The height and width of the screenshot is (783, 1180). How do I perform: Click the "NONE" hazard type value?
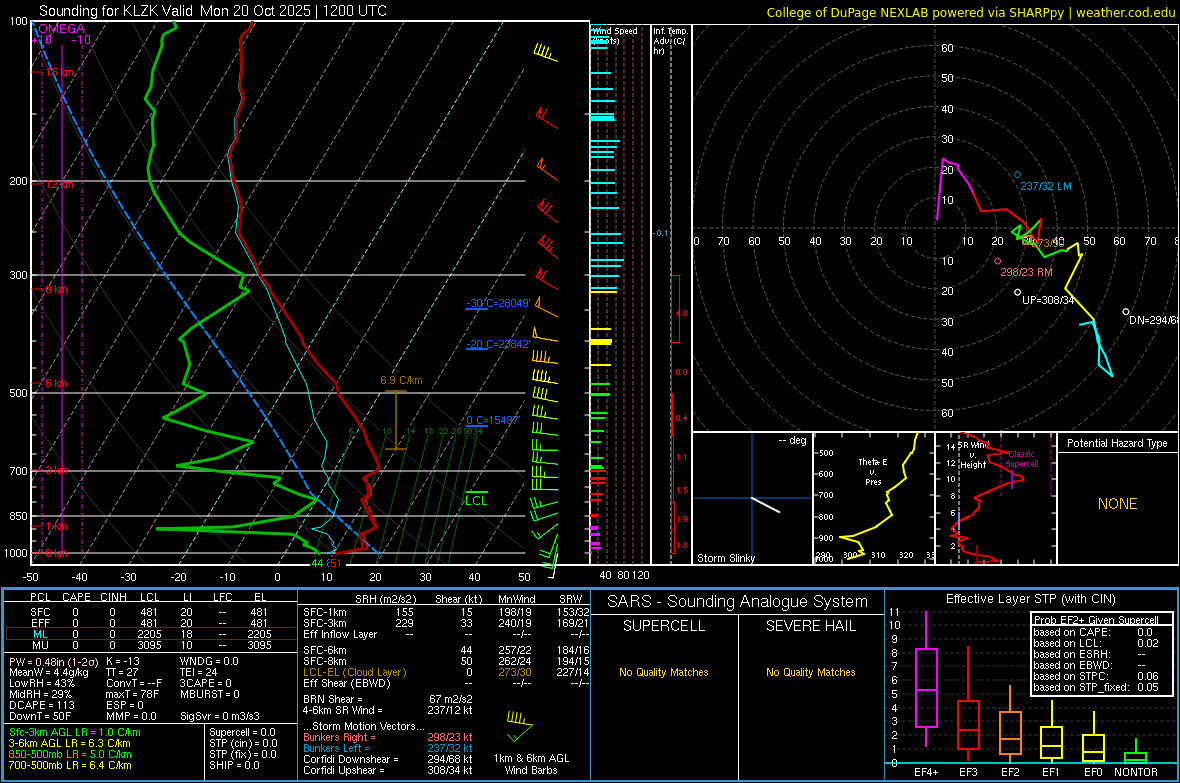1118,504
